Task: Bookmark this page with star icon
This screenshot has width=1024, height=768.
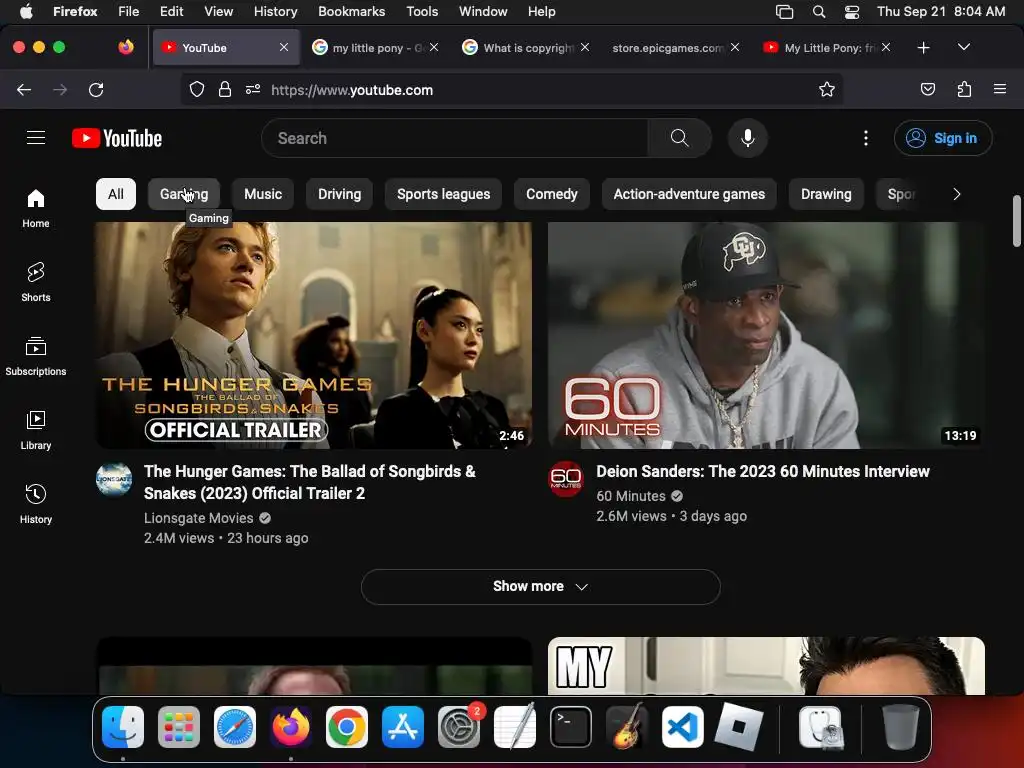Action: coord(827,89)
